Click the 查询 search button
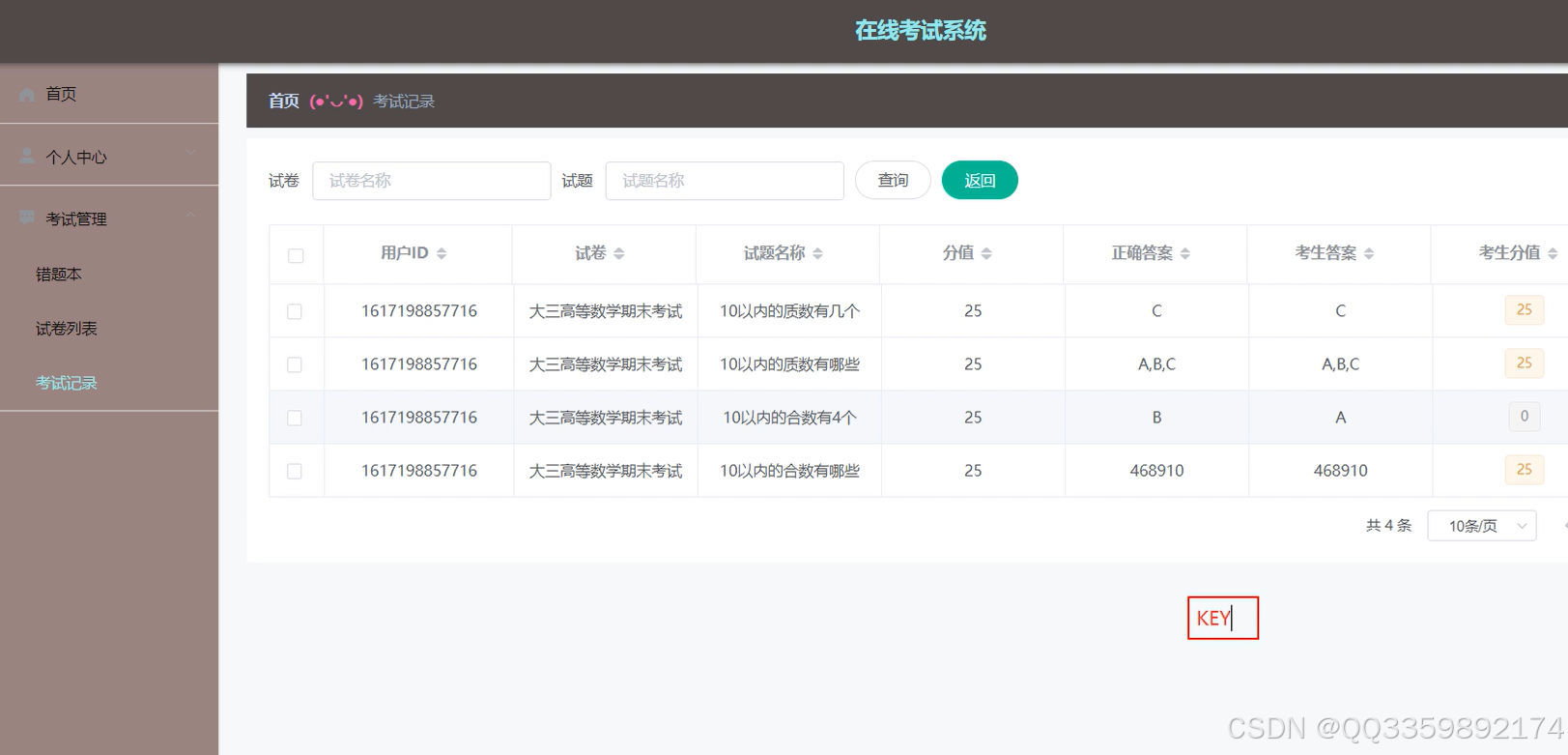The width and height of the screenshot is (1568, 755). (893, 180)
